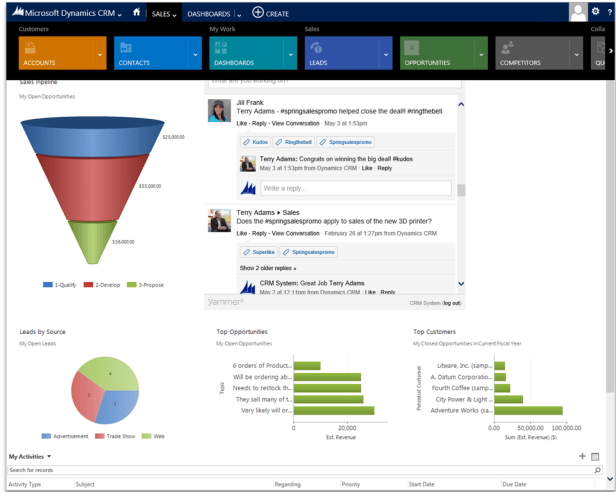Click the Create plus circle icon
The width and height of the screenshot is (616, 492).
tap(258, 13)
